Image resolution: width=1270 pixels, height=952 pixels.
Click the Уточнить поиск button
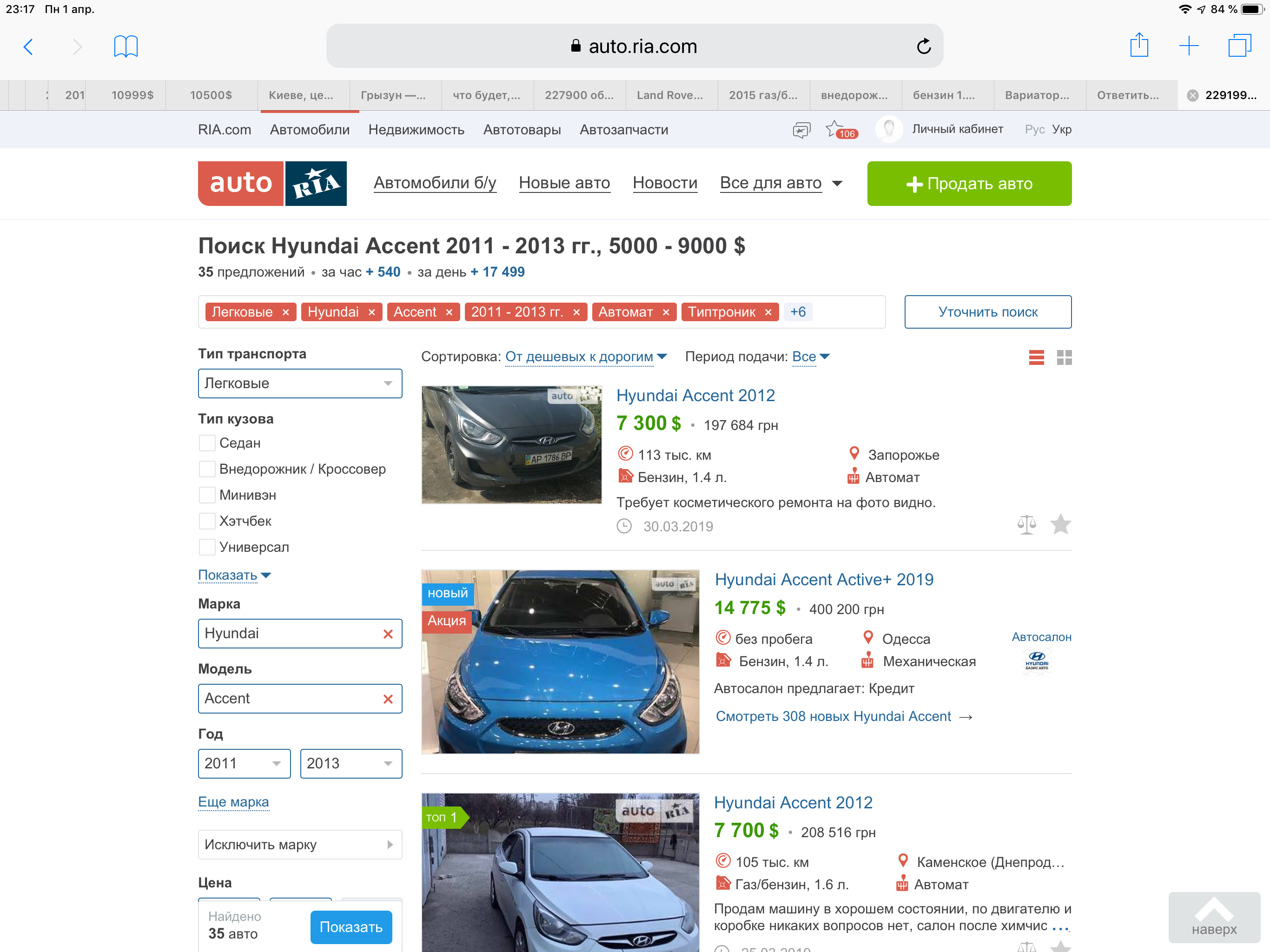pyautogui.click(x=987, y=312)
